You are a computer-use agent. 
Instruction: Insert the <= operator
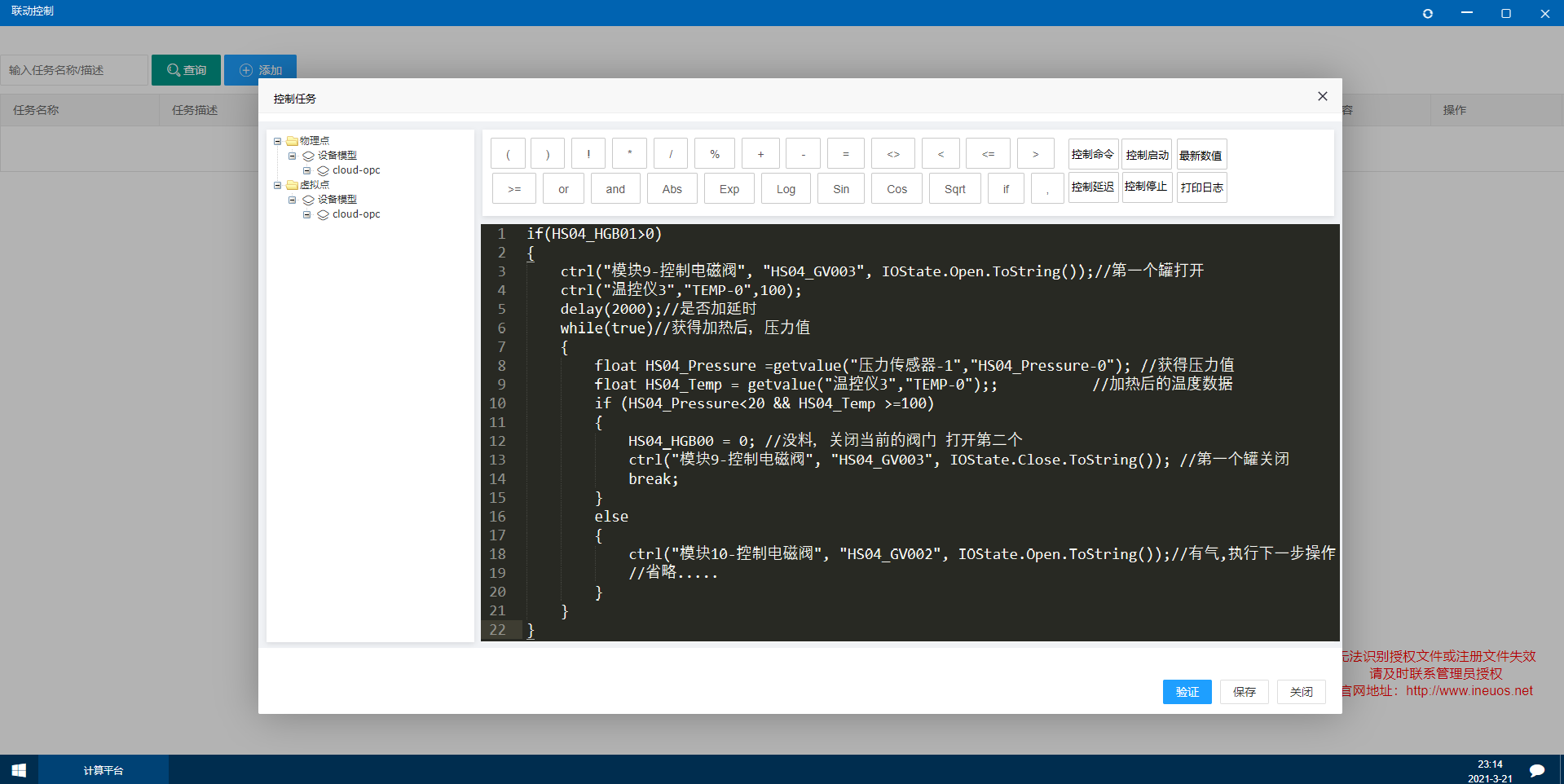[988, 154]
